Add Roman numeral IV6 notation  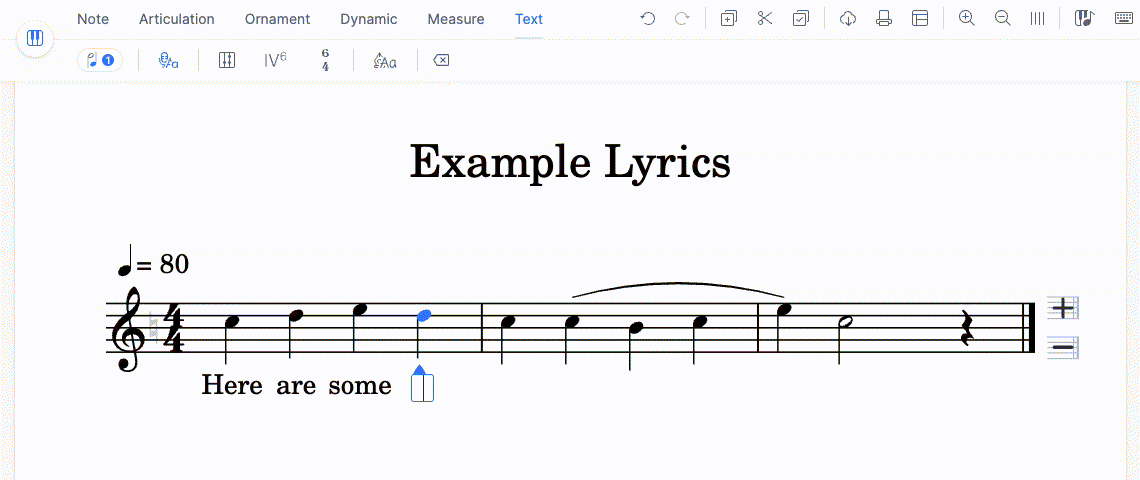(275, 60)
